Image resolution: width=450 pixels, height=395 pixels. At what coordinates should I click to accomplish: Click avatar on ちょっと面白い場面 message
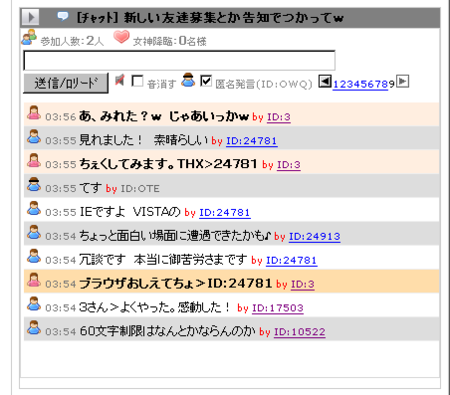pyautogui.click(x=34, y=232)
